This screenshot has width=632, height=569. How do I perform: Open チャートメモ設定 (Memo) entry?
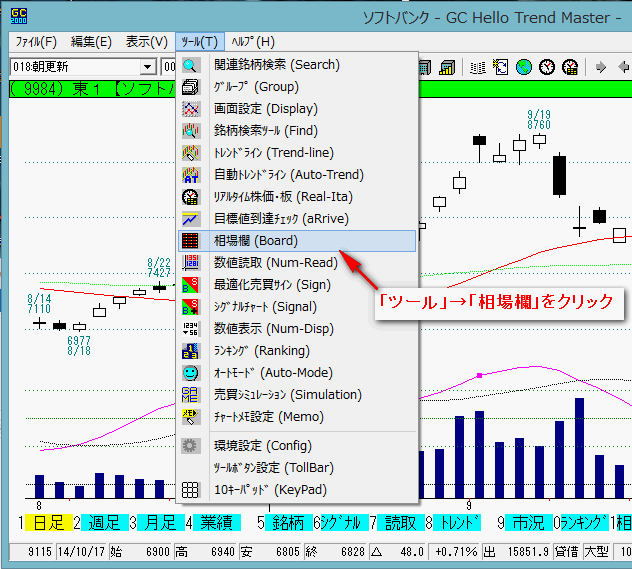pos(297,417)
